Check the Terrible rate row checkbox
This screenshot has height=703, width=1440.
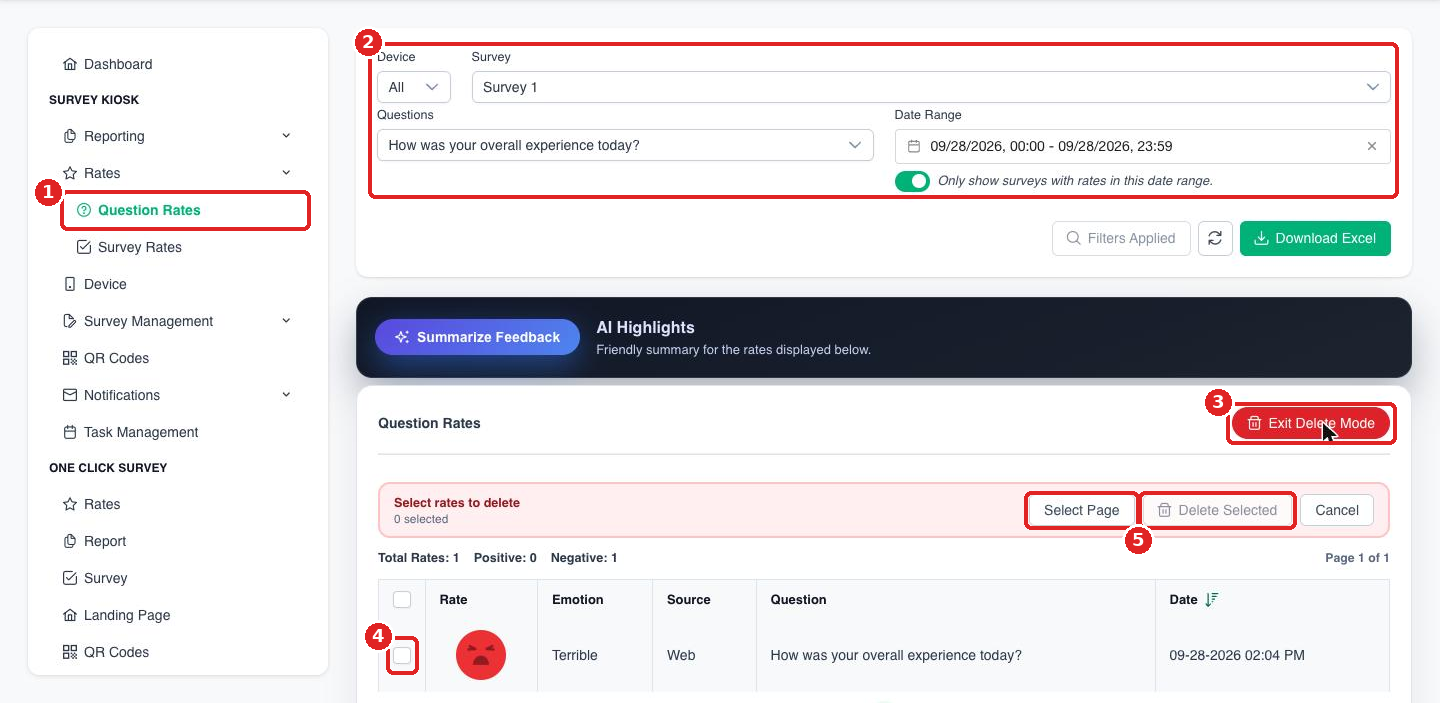click(x=402, y=656)
